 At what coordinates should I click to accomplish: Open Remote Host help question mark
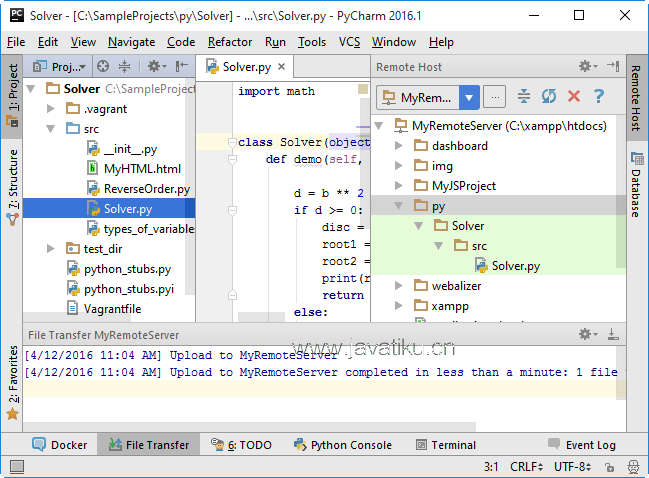pos(599,97)
